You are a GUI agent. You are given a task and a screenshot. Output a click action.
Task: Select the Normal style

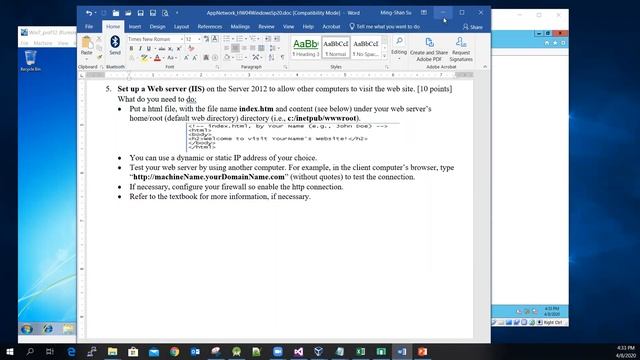click(336, 47)
